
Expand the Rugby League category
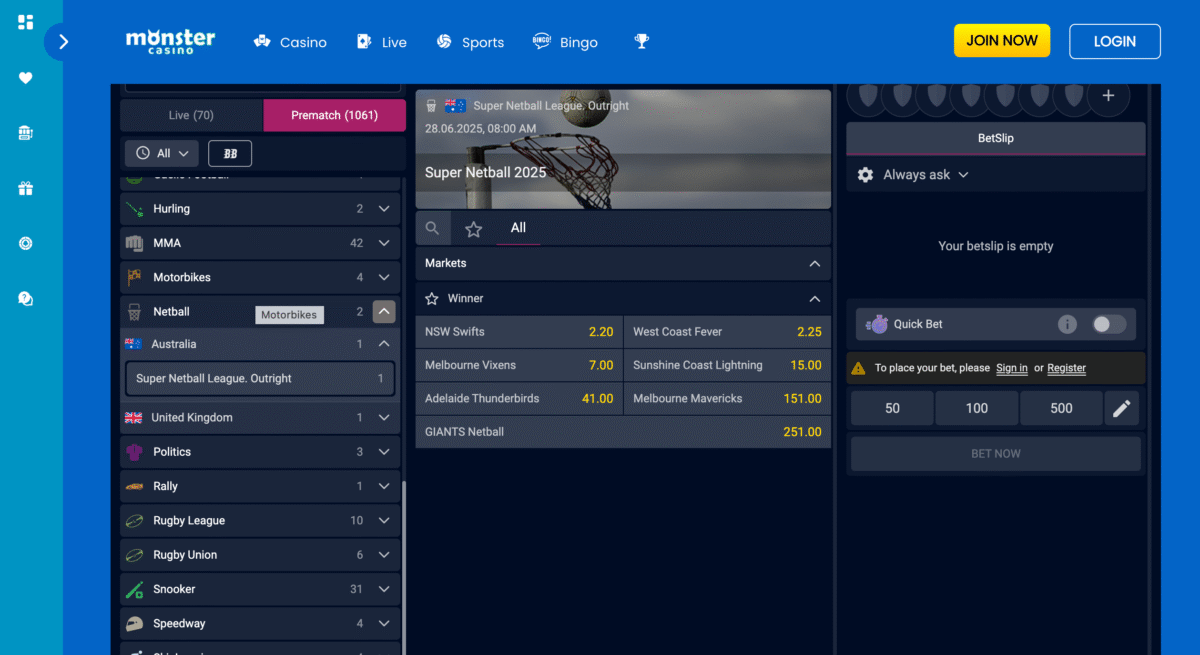point(384,520)
